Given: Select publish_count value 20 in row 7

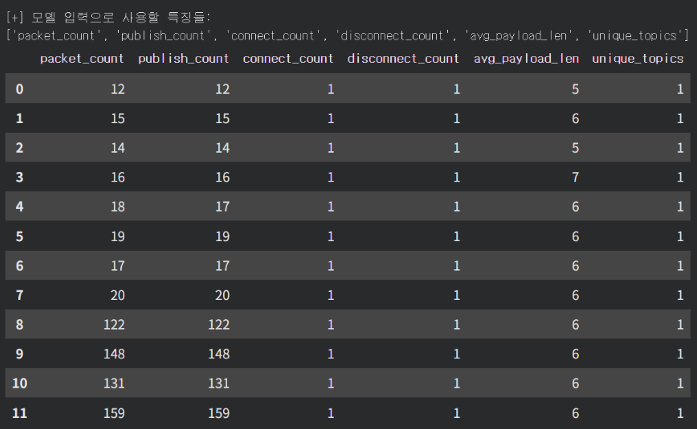Looking at the screenshot, I should 221,295.
